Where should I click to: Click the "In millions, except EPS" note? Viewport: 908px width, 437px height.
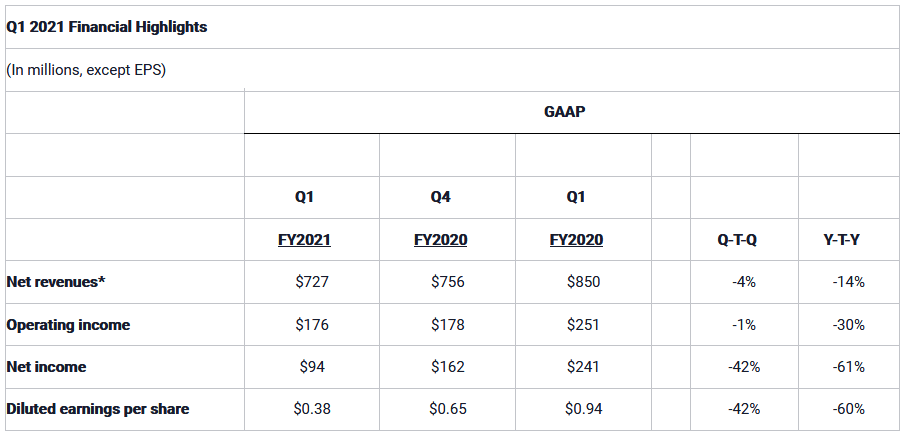86,70
